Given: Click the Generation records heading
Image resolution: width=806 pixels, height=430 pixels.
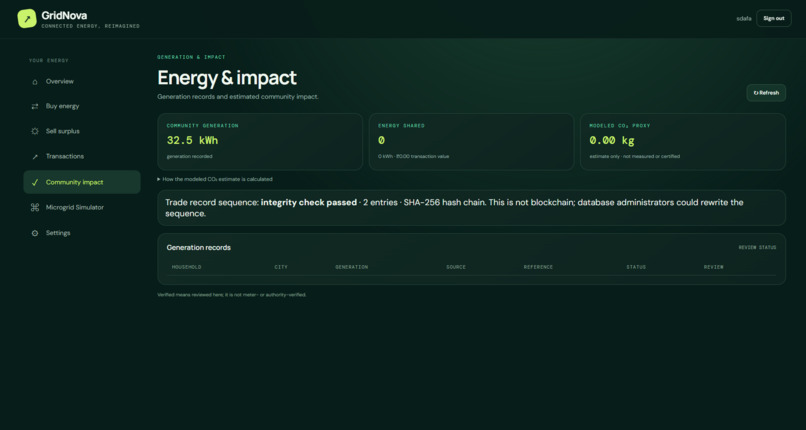Looking at the screenshot, I should (x=198, y=248).
